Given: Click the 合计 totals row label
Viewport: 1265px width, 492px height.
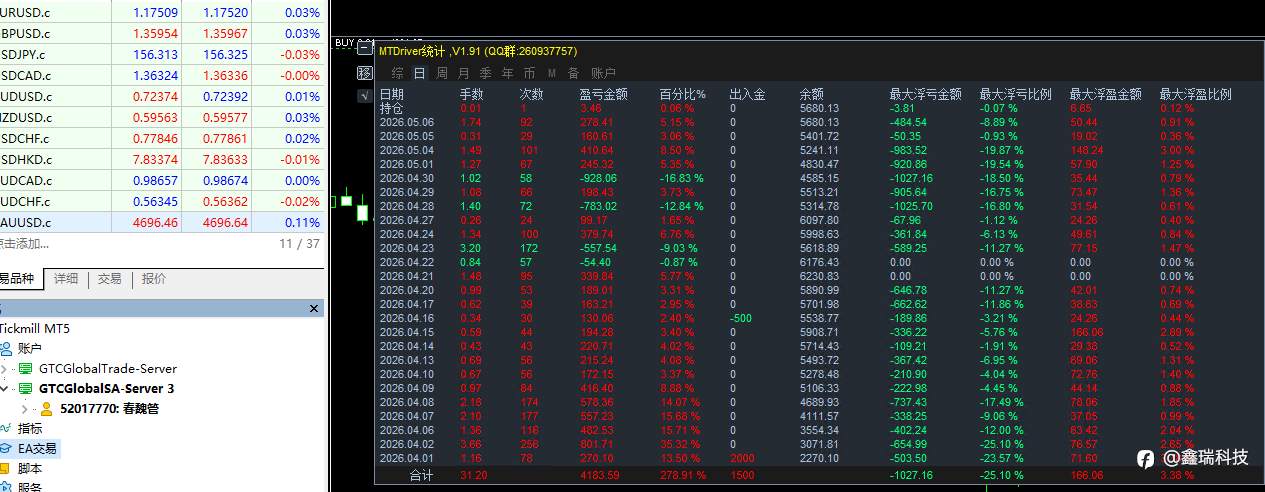Looking at the screenshot, I should [422, 475].
